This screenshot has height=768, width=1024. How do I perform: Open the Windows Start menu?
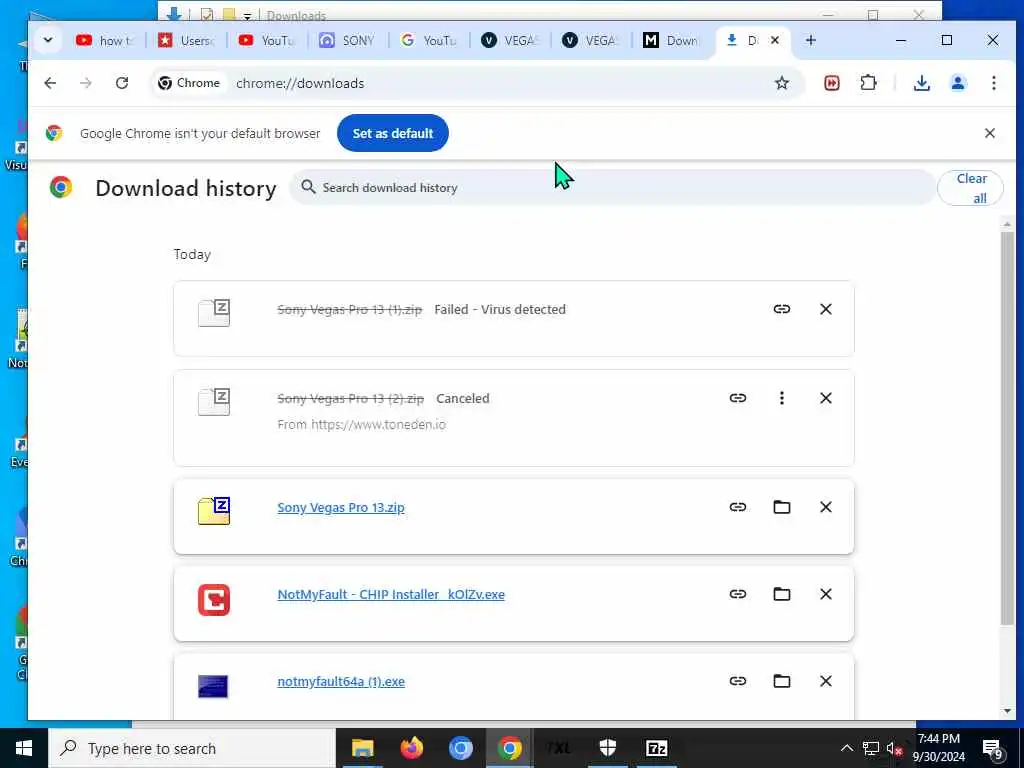[24, 748]
